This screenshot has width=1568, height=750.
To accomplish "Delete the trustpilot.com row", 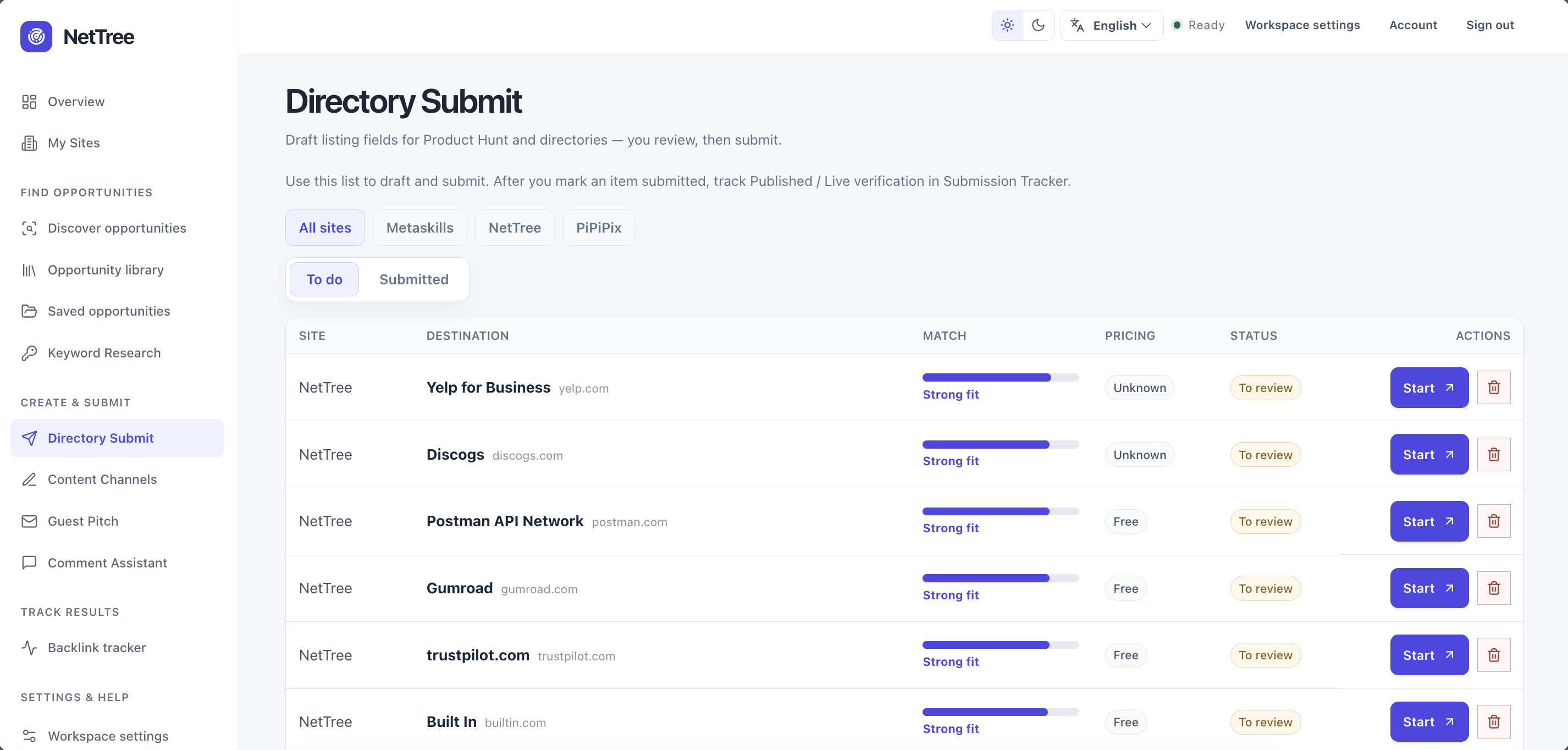I will [x=1494, y=655].
